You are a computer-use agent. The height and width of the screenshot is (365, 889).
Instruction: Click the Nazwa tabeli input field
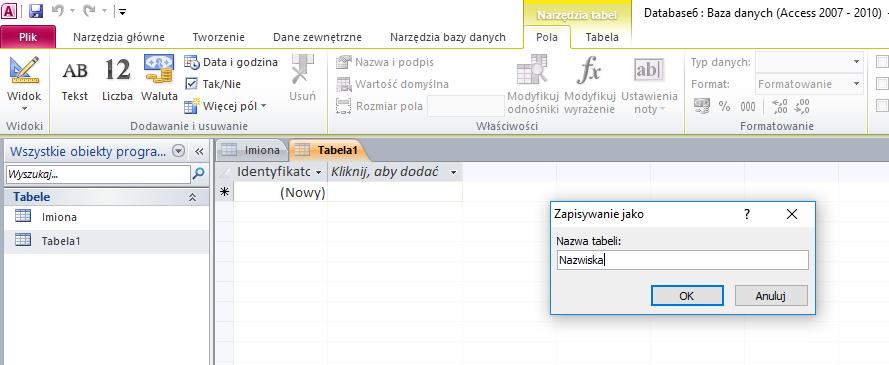(x=682, y=260)
